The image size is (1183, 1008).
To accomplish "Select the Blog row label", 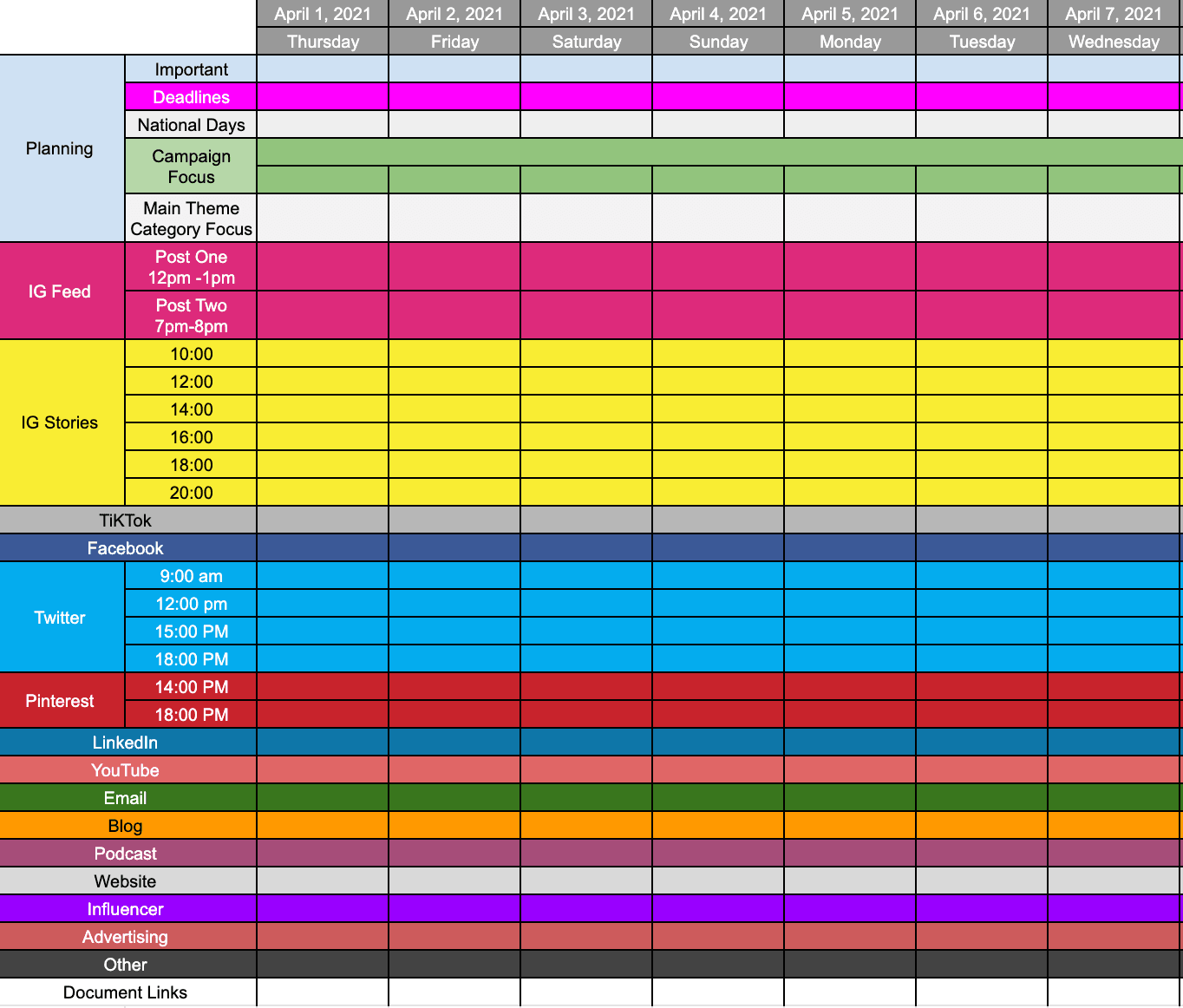I will [x=127, y=825].
